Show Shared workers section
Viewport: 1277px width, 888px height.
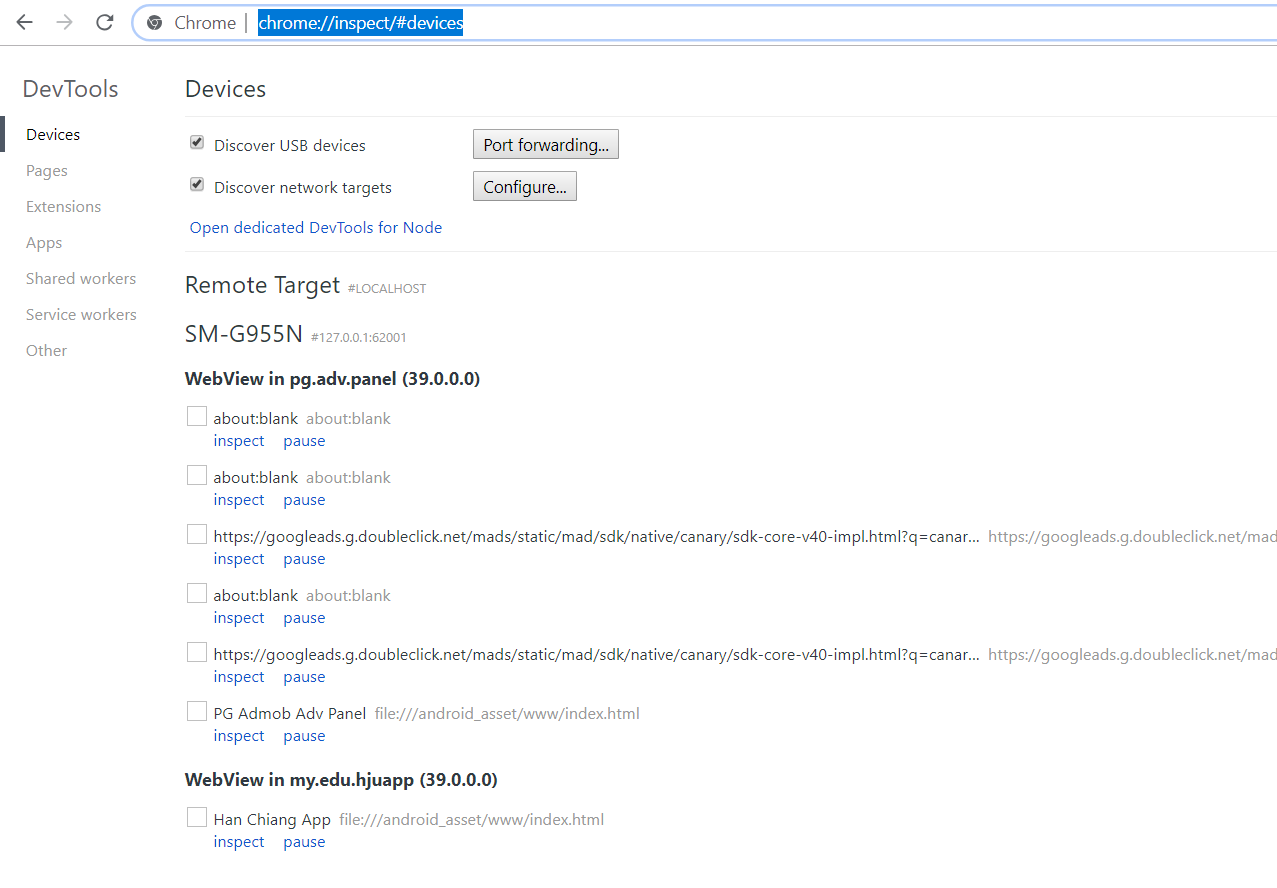click(81, 279)
